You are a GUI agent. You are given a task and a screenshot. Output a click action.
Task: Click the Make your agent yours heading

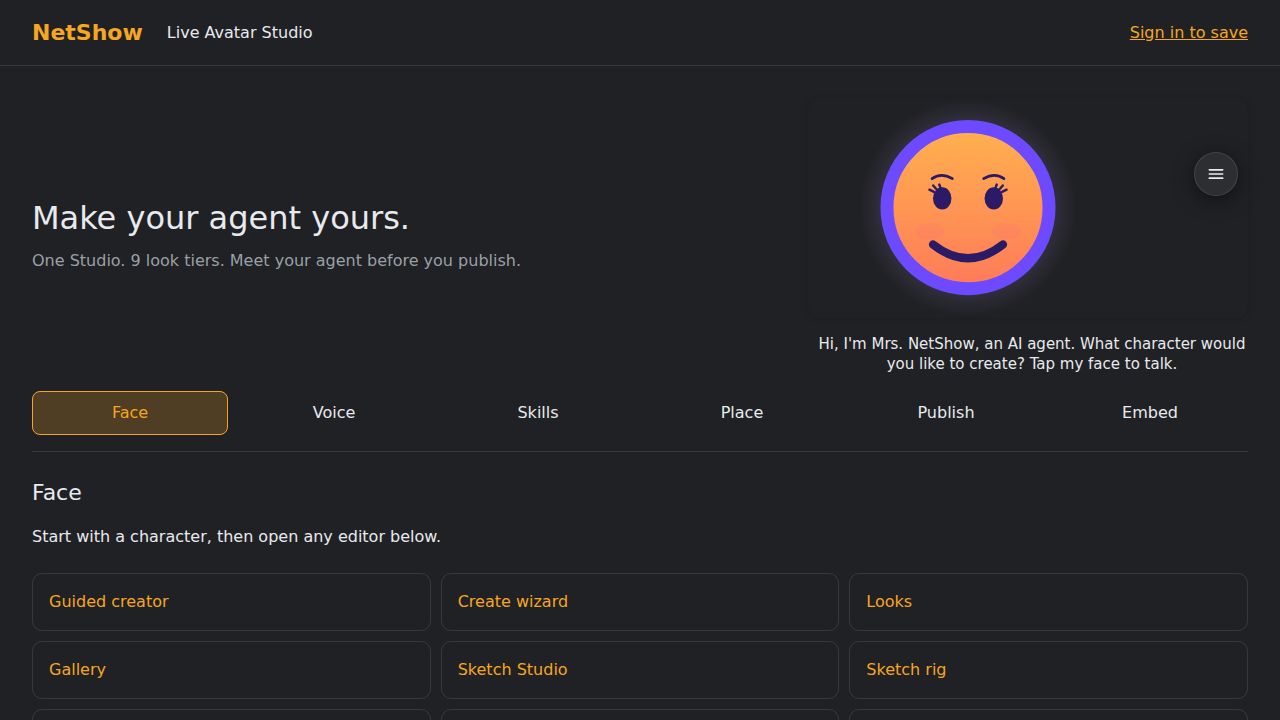pyautogui.click(x=221, y=218)
